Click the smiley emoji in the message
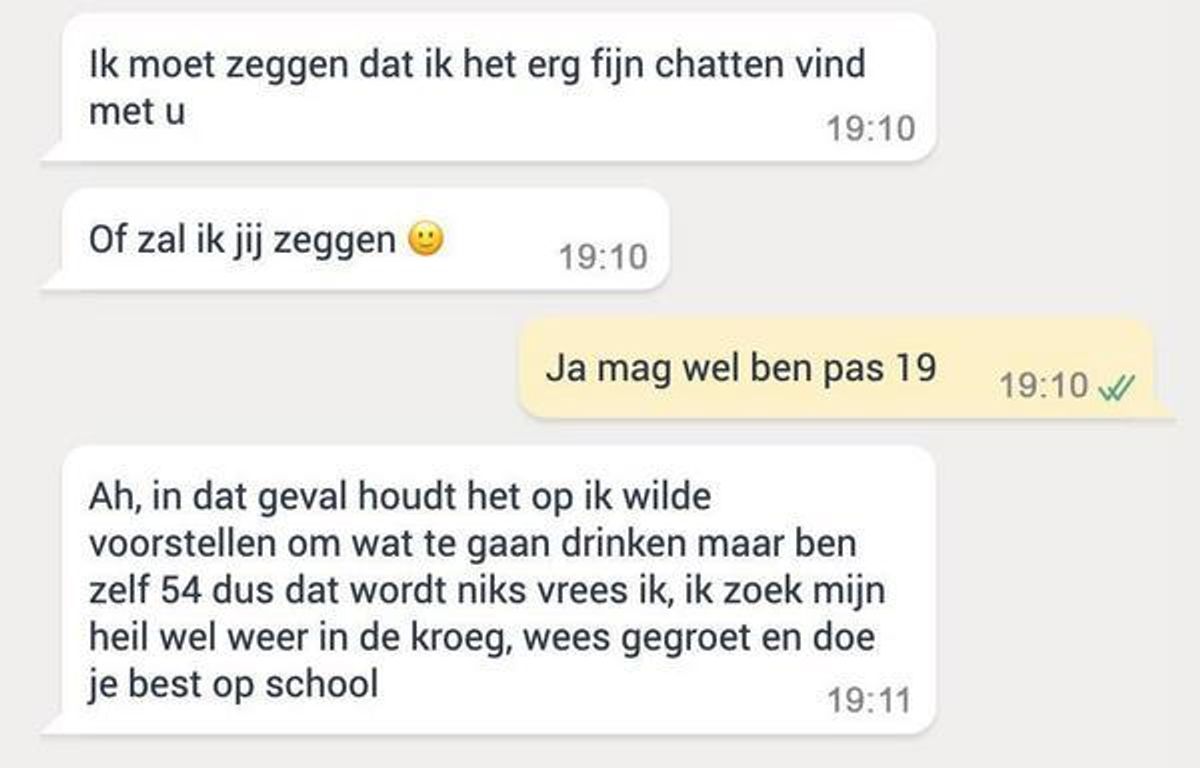The width and height of the screenshot is (1200, 768). pyautogui.click(x=427, y=241)
